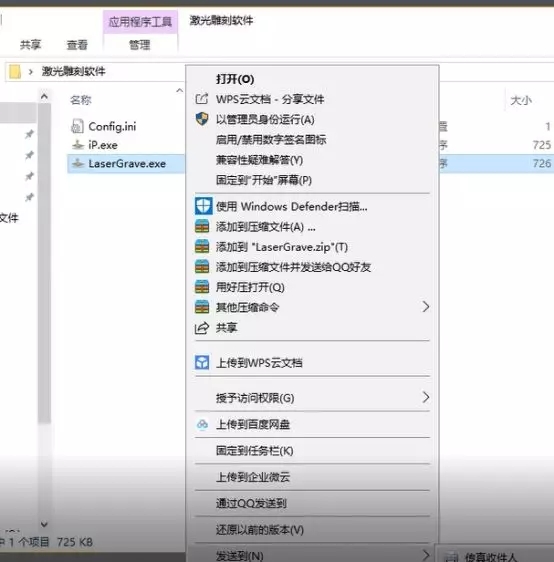Click the second pin icon in the navigation pane
This screenshot has height=562, width=554.
coord(29,155)
